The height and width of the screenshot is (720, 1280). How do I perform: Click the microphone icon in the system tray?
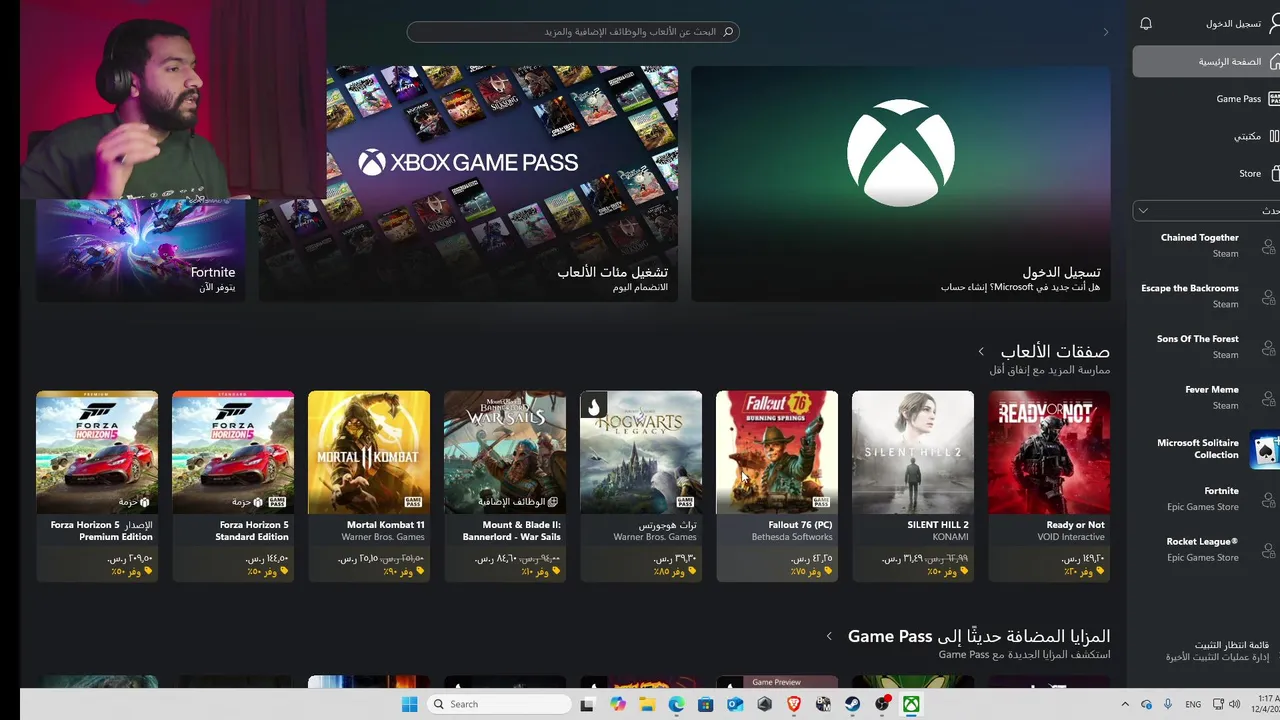click(1168, 704)
